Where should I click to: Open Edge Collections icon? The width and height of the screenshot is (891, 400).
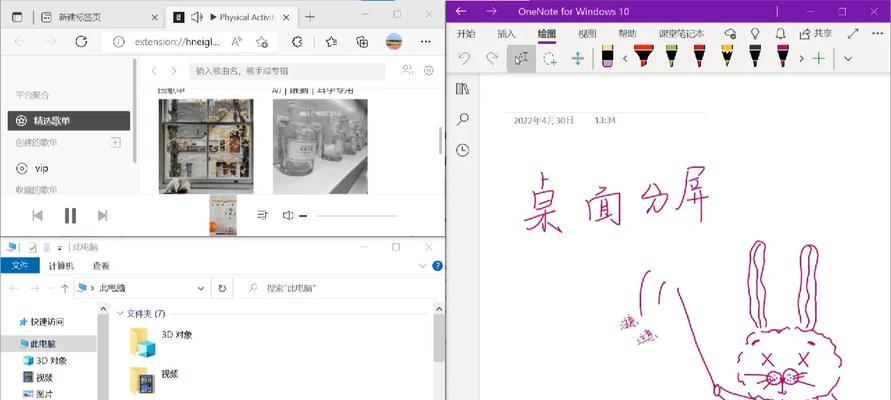click(361, 41)
